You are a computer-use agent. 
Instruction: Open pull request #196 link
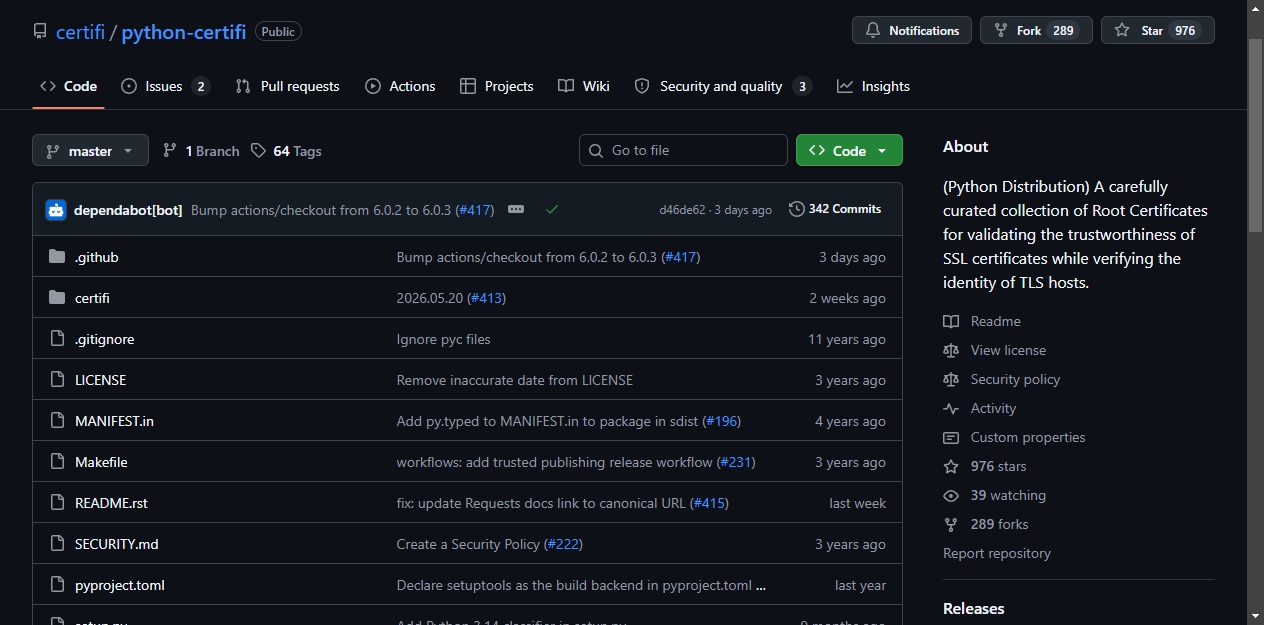click(722, 421)
